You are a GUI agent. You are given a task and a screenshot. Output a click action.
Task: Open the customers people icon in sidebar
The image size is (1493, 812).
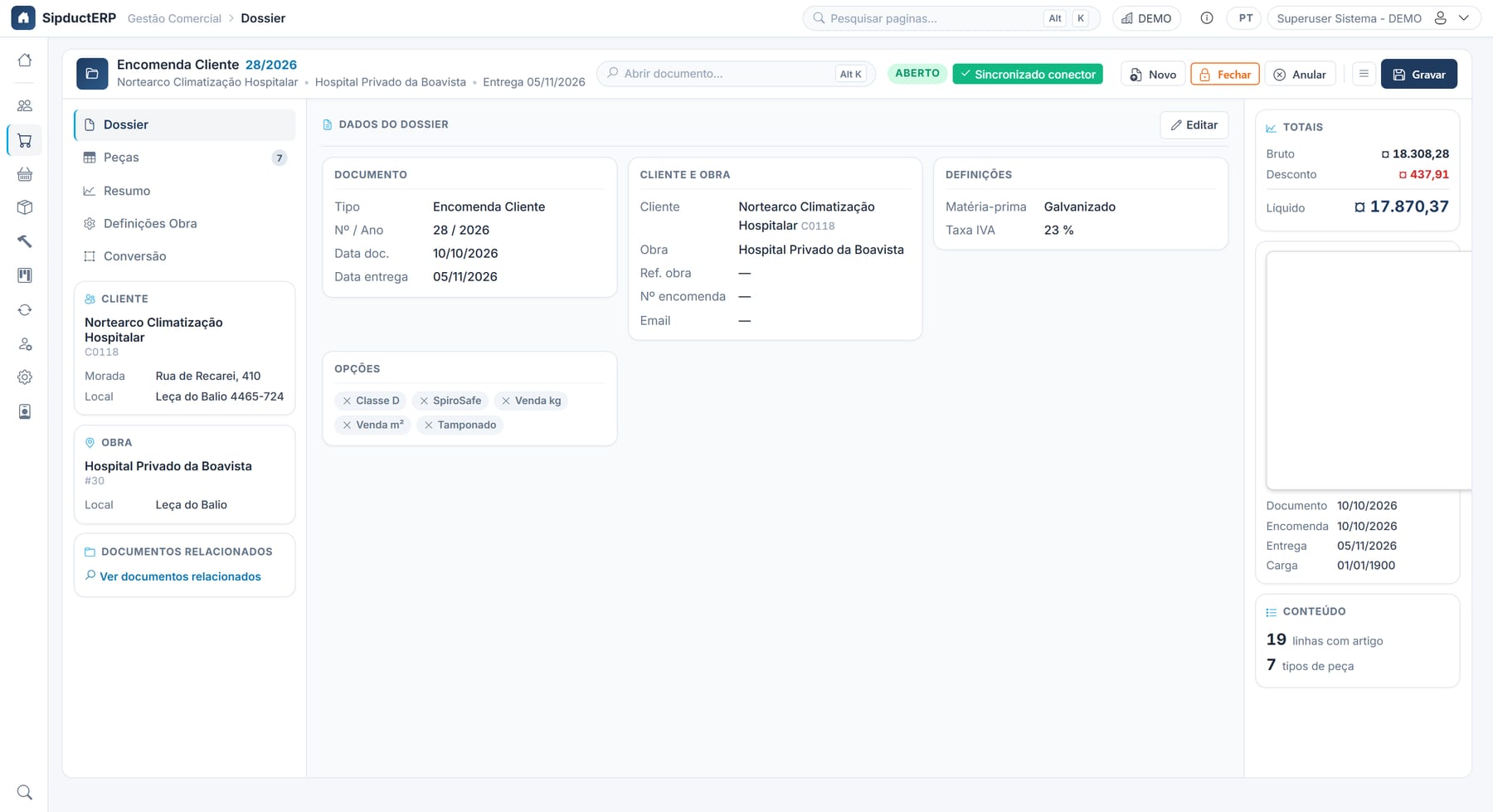coord(25,106)
